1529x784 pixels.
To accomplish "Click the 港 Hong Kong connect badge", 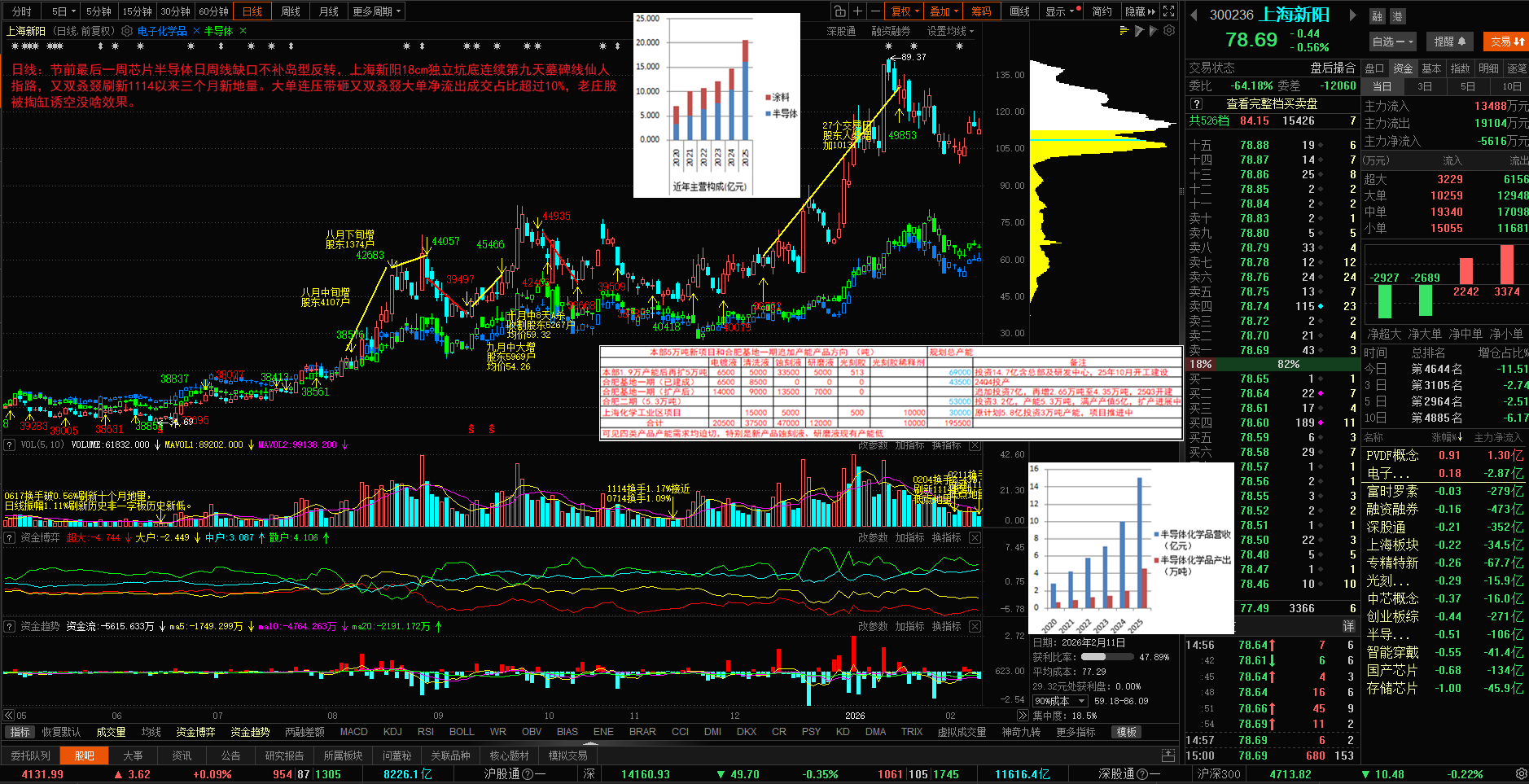I will pos(1396,16).
